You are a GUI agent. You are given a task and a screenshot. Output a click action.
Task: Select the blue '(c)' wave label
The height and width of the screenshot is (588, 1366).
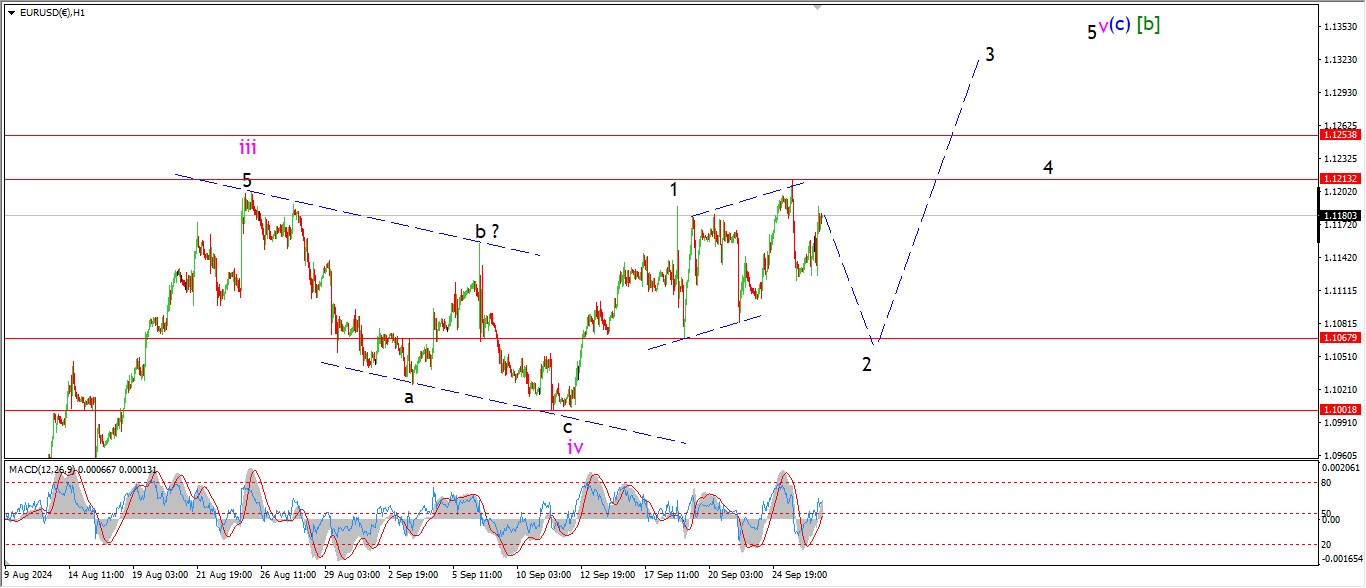(1120, 26)
